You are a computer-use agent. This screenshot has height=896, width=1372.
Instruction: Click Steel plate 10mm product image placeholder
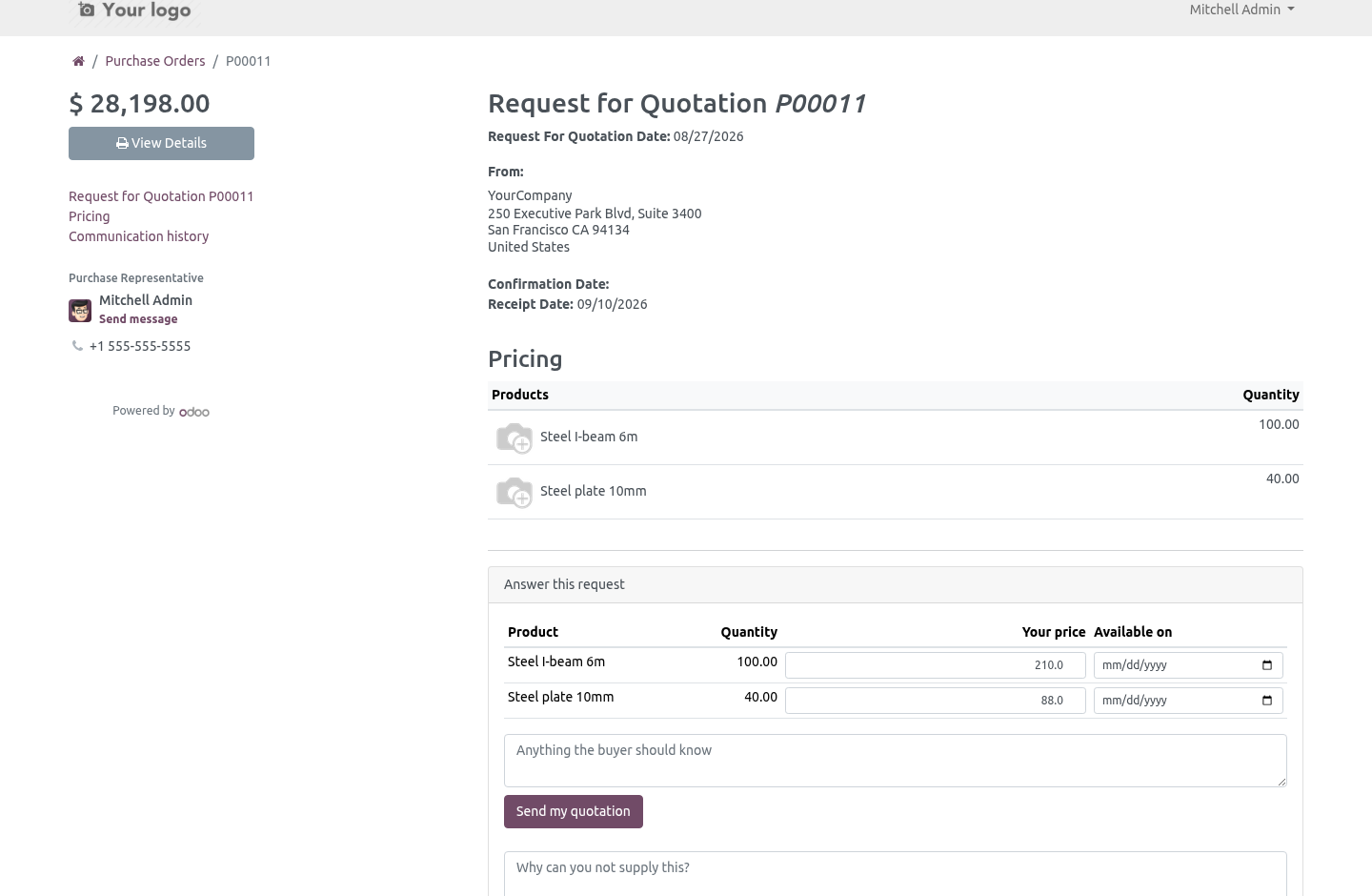point(514,492)
